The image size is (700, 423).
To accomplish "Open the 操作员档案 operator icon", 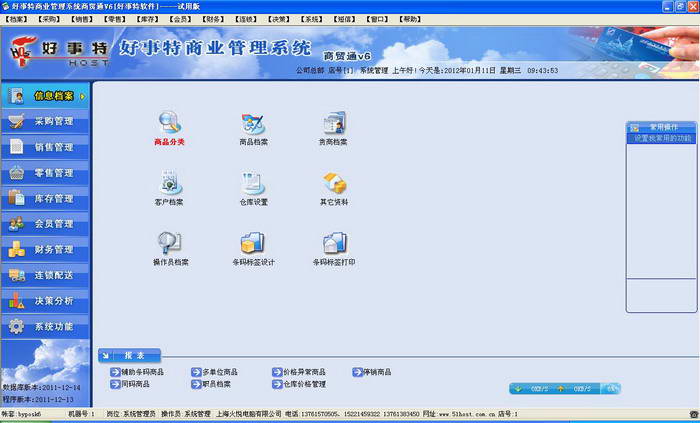I will pyautogui.click(x=170, y=243).
